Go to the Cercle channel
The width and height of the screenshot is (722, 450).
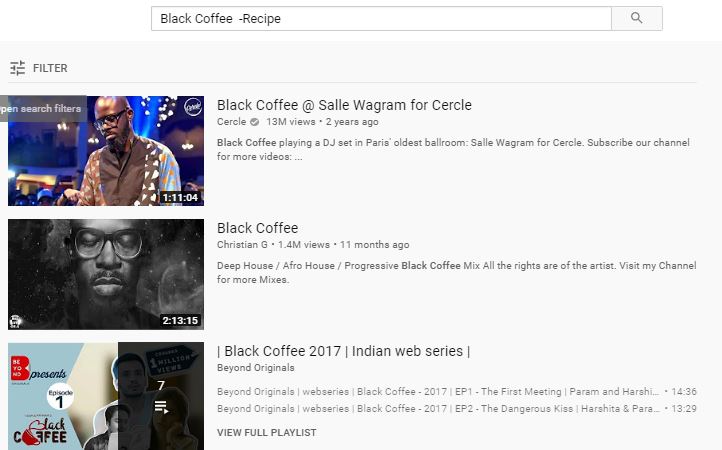coord(232,122)
